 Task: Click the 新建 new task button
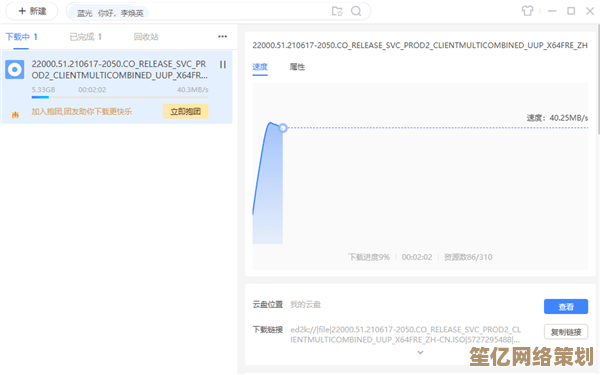pos(32,11)
